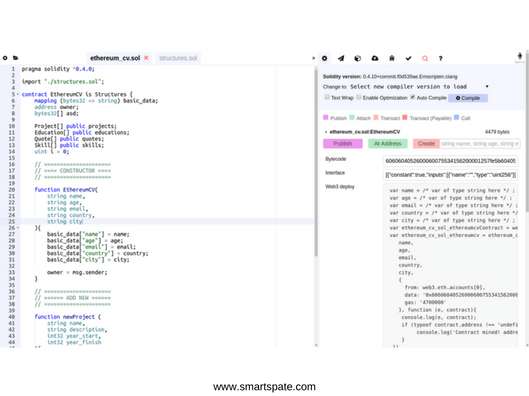Screen dimensions: 529x396
Task: Disable the Auto Compile checkbox
Action: point(413,97)
